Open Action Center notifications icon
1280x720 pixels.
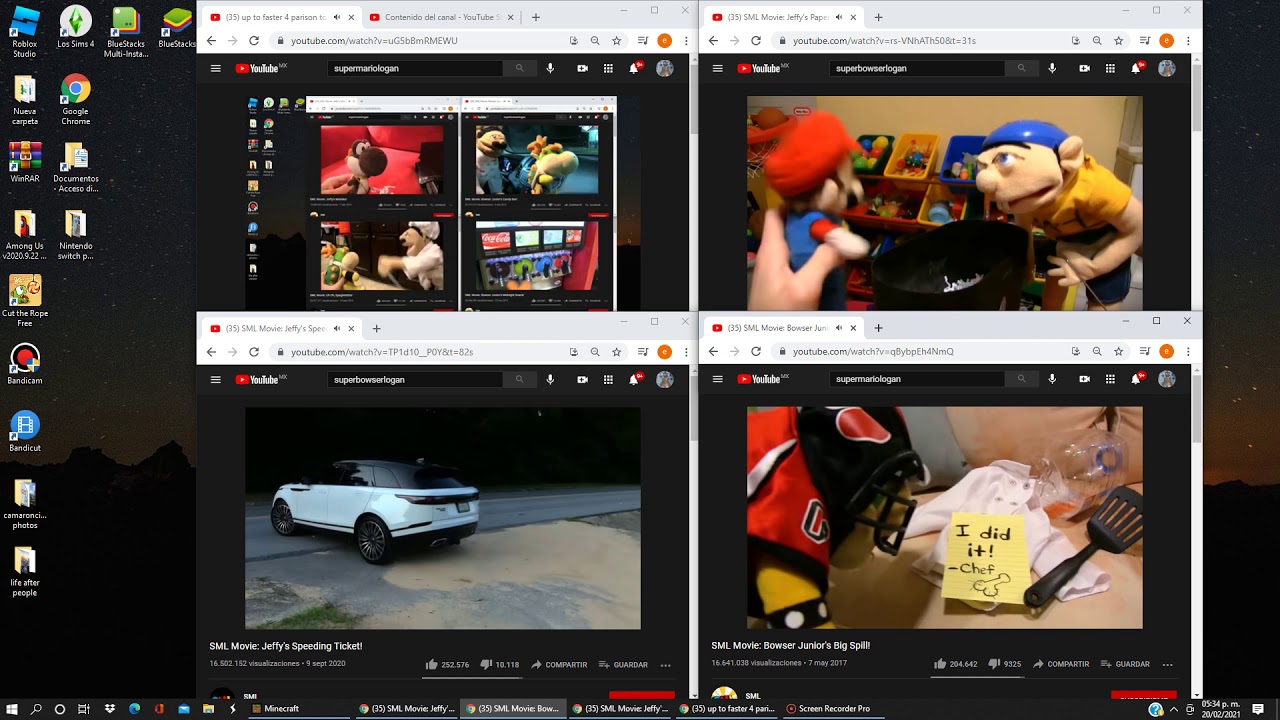pos(1258,709)
